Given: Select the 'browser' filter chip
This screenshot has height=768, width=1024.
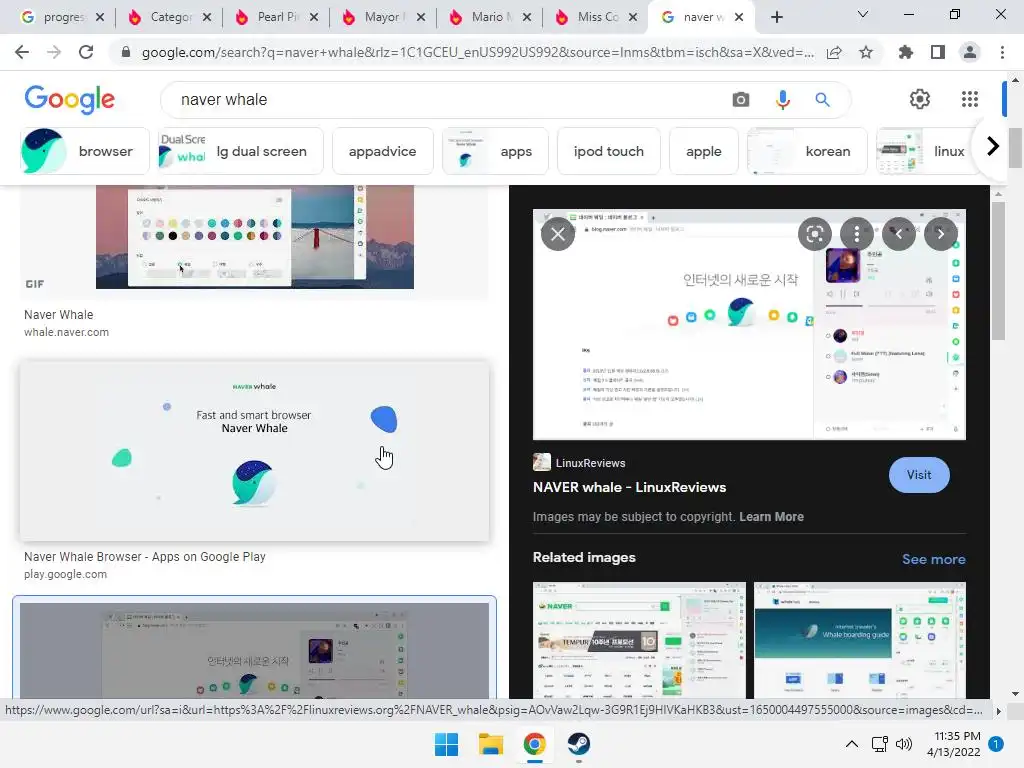Looking at the screenshot, I should pyautogui.click(x=85, y=152).
